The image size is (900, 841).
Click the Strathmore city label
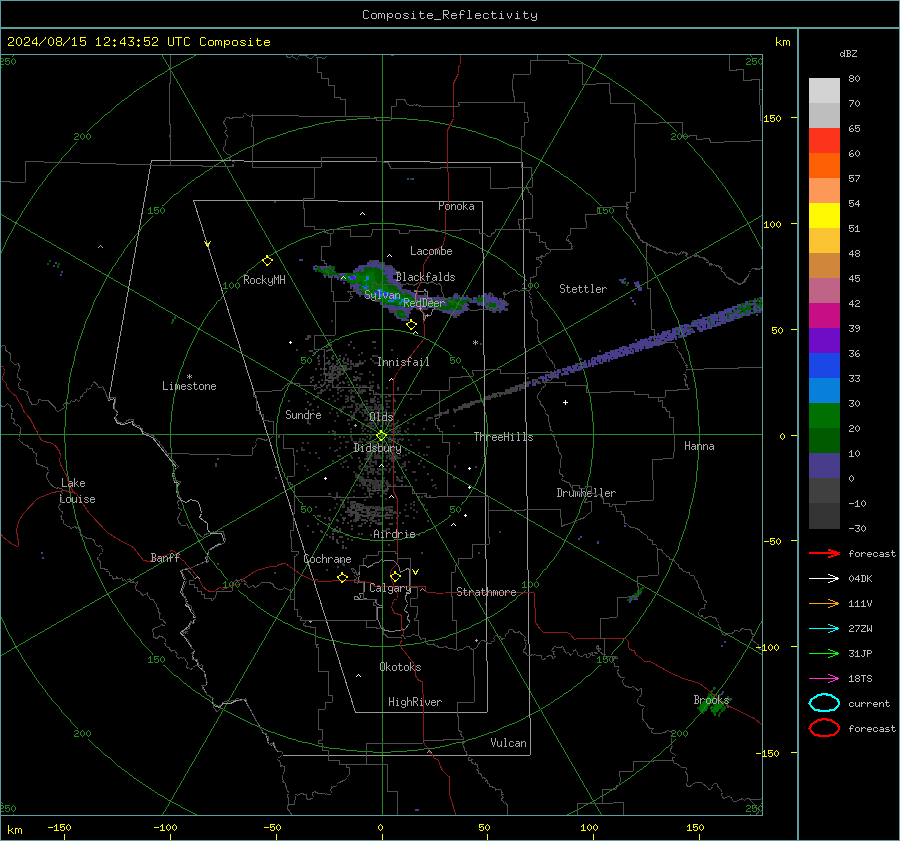pyautogui.click(x=486, y=592)
